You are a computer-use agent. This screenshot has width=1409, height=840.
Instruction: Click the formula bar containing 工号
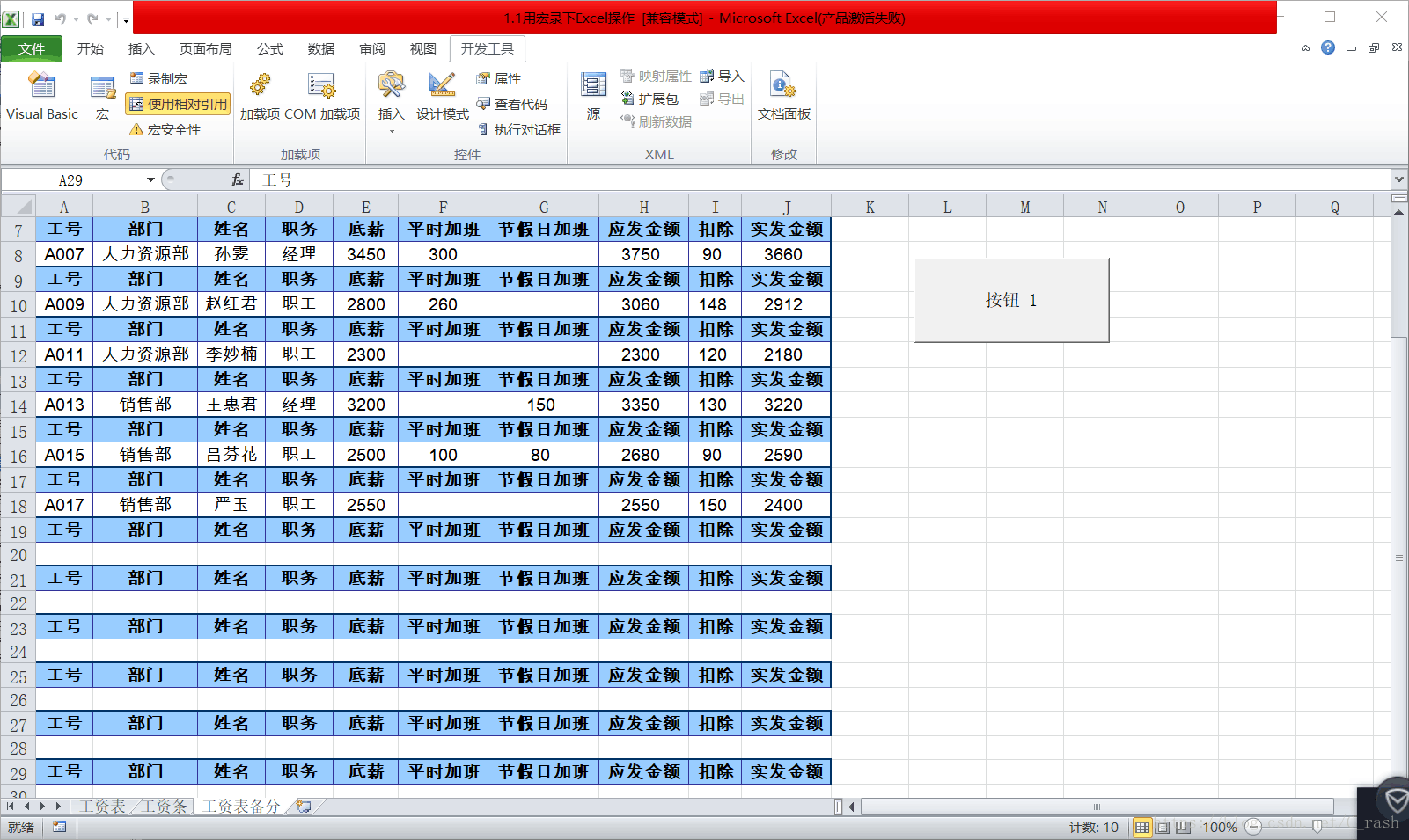pos(819,179)
